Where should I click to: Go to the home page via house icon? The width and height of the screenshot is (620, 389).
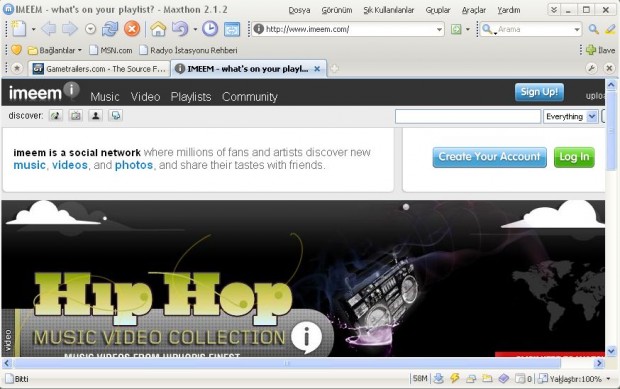(x=158, y=29)
